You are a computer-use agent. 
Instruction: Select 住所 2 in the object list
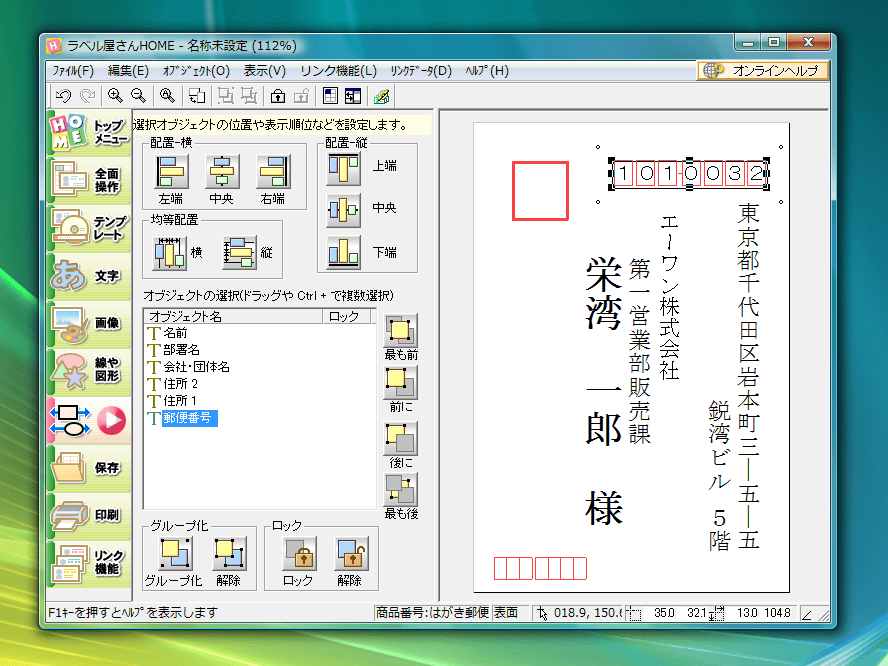coord(181,384)
